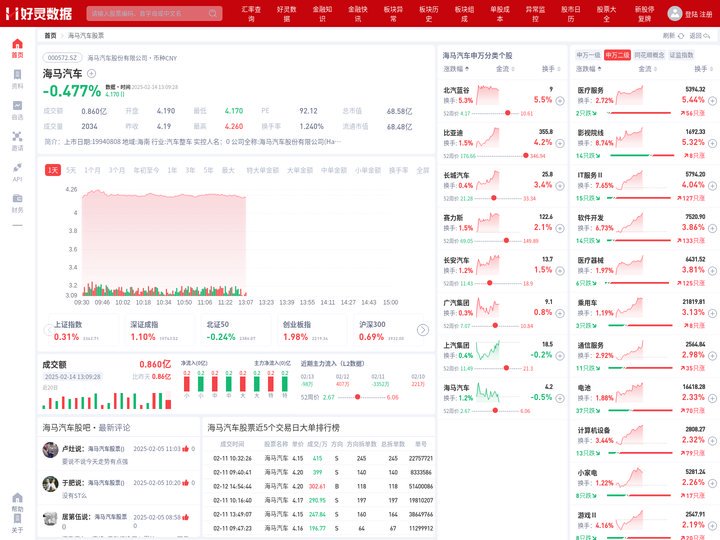This screenshot has width=720, height=540.
Task: Sort stock list by 涨跌幅
Action: [456, 69]
